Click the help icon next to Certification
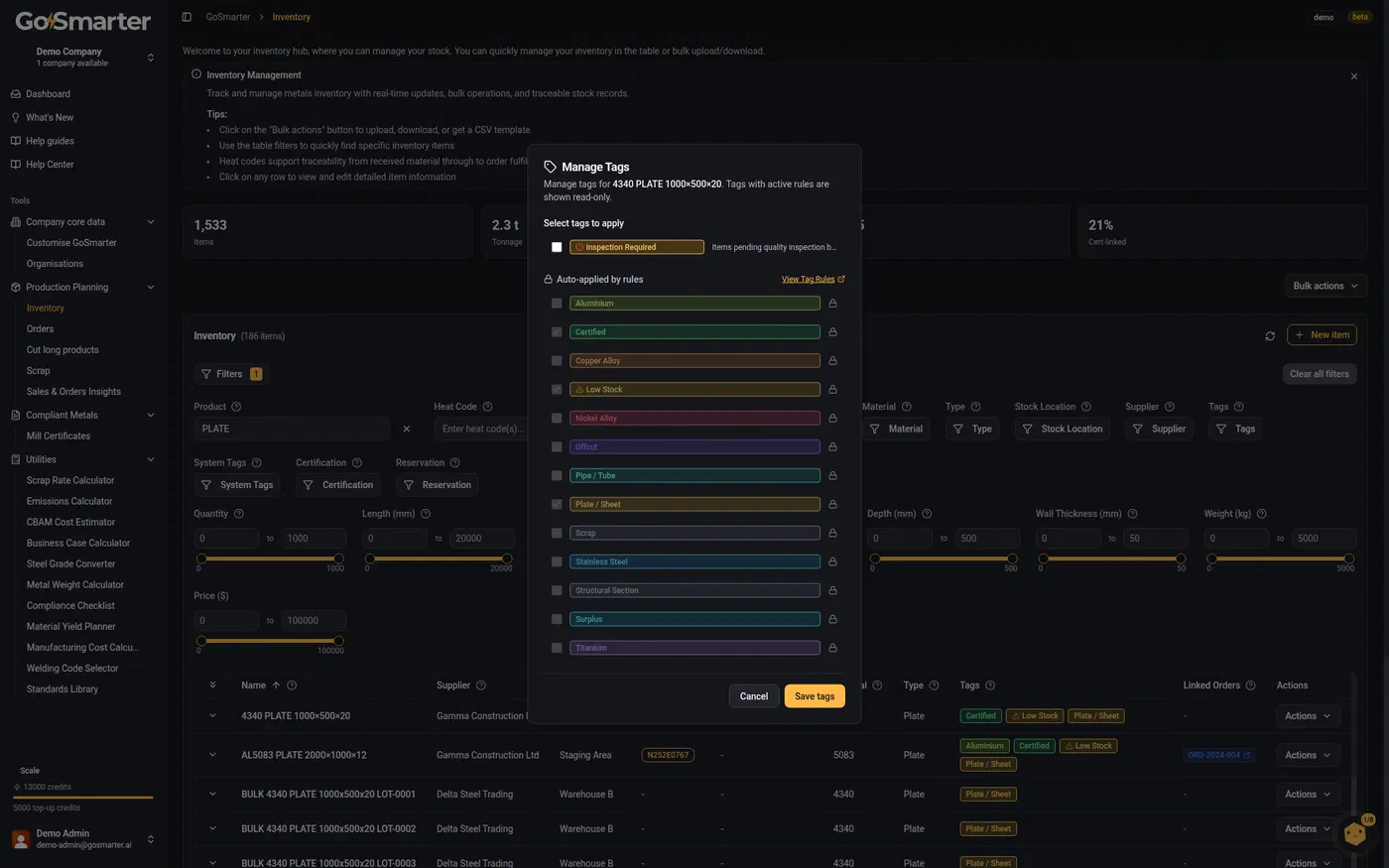The height and width of the screenshot is (868, 1389). tap(357, 463)
